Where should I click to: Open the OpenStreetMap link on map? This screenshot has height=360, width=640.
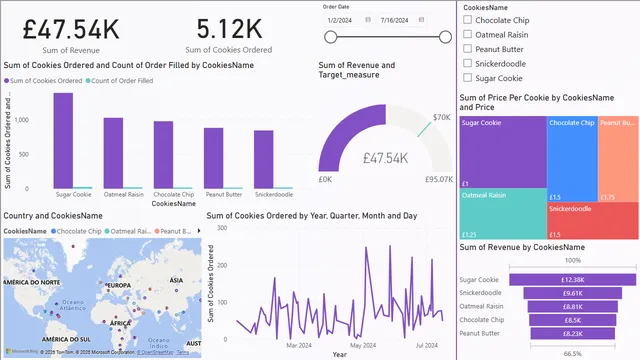pyautogui.click(x=155, y=352)
